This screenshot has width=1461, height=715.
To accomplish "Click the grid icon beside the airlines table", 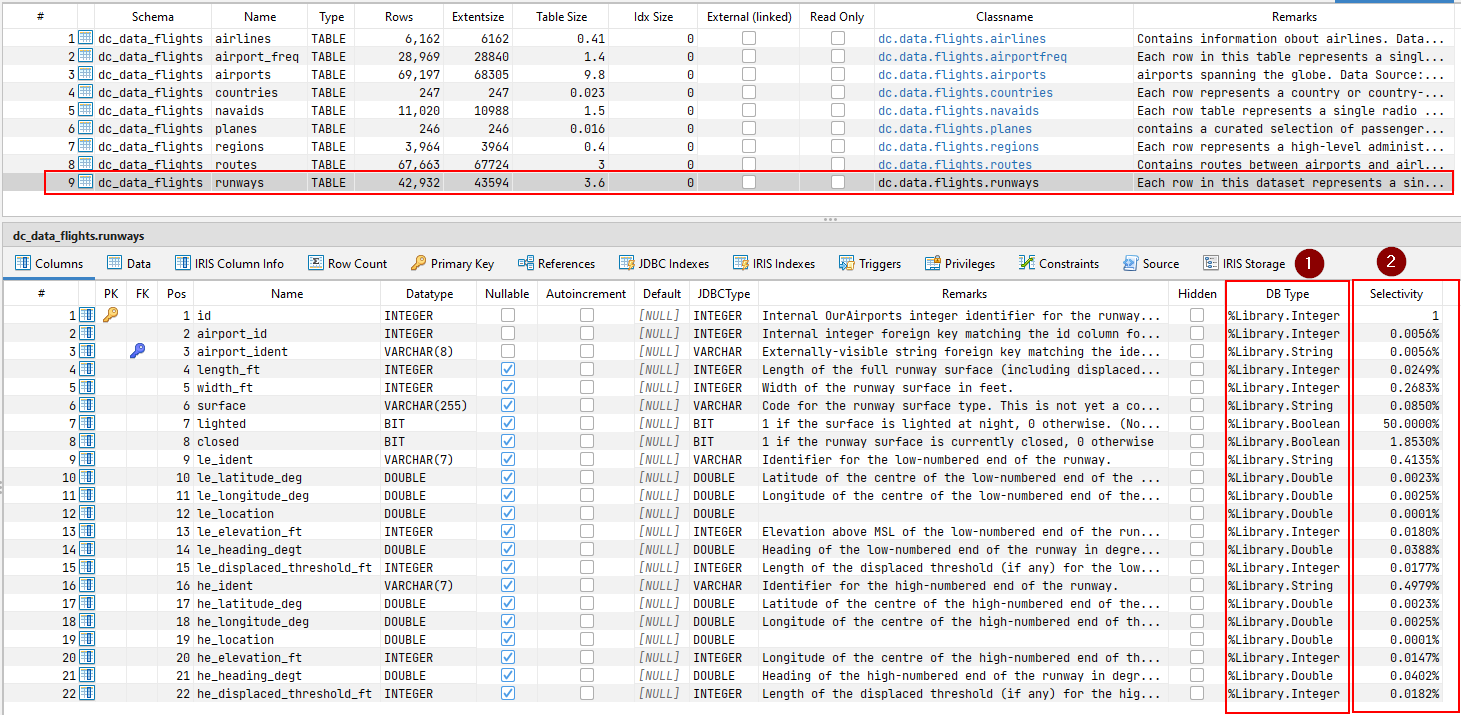I will (x=86, y=38).
